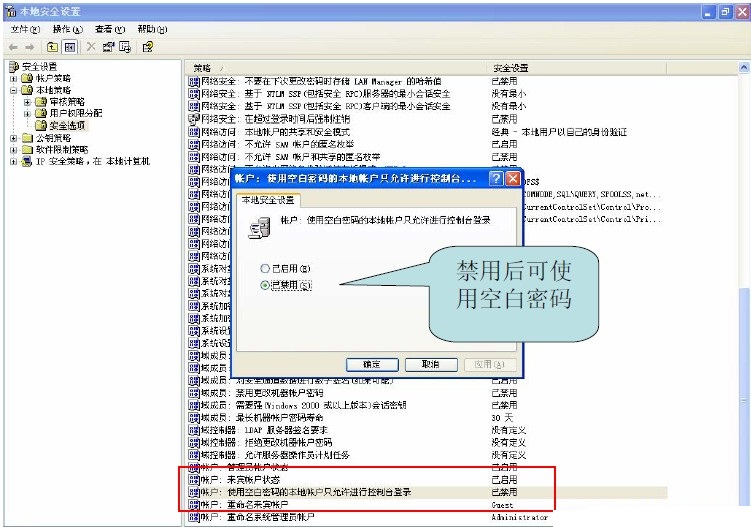751x527 pixels.
Task: Select the 已启用 (Enabled) radio button
Action: coord(265,269)
